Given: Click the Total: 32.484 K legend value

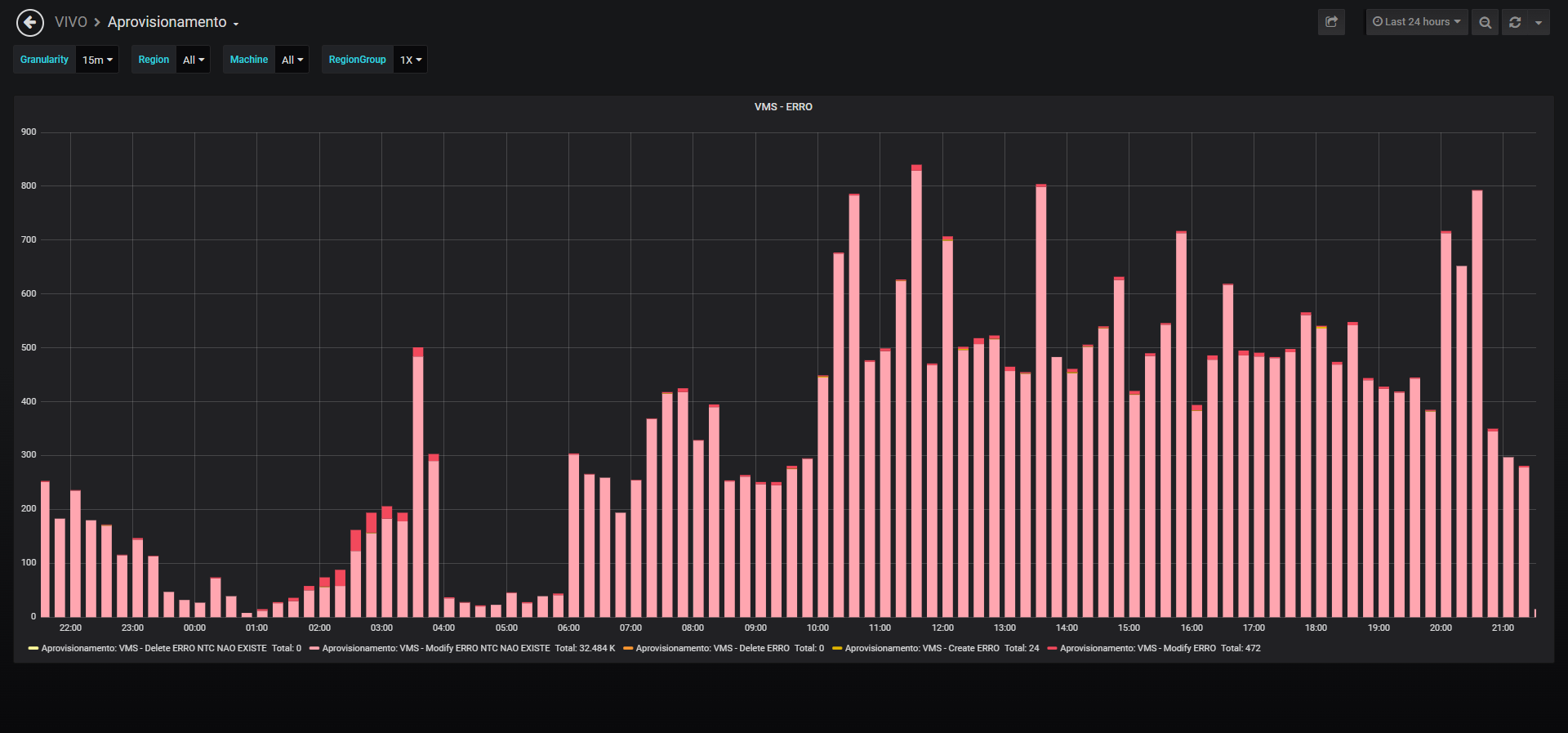Looking at the screenshot, I should (585, 648).
